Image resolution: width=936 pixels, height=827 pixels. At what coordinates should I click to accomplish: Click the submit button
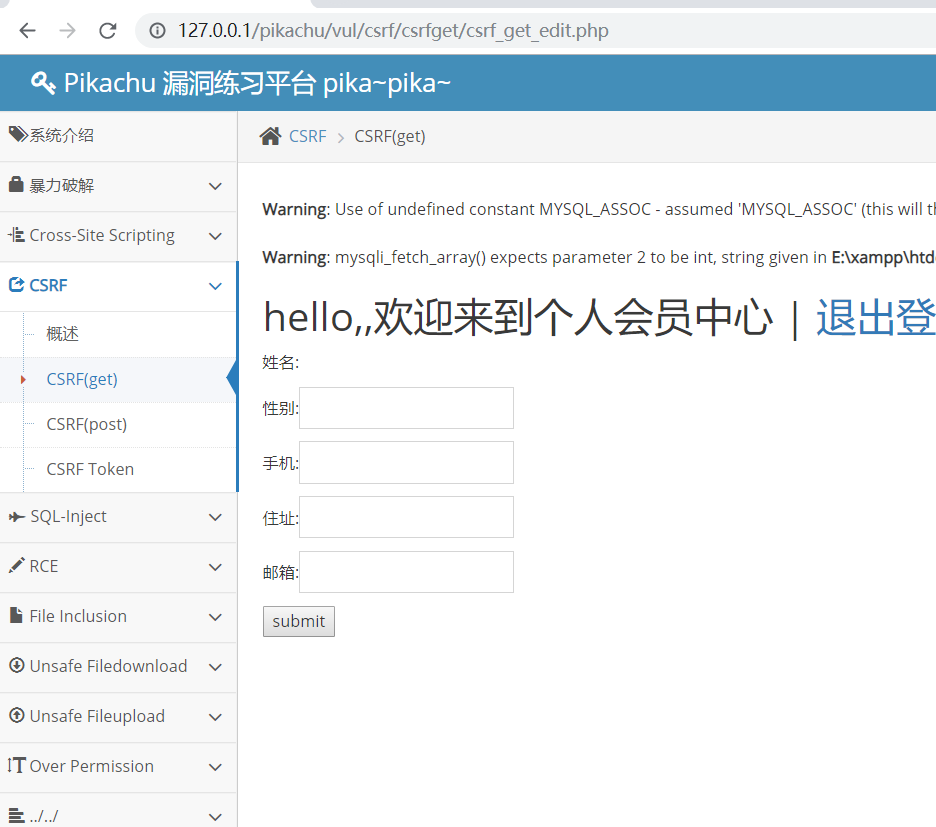(298, 622)
